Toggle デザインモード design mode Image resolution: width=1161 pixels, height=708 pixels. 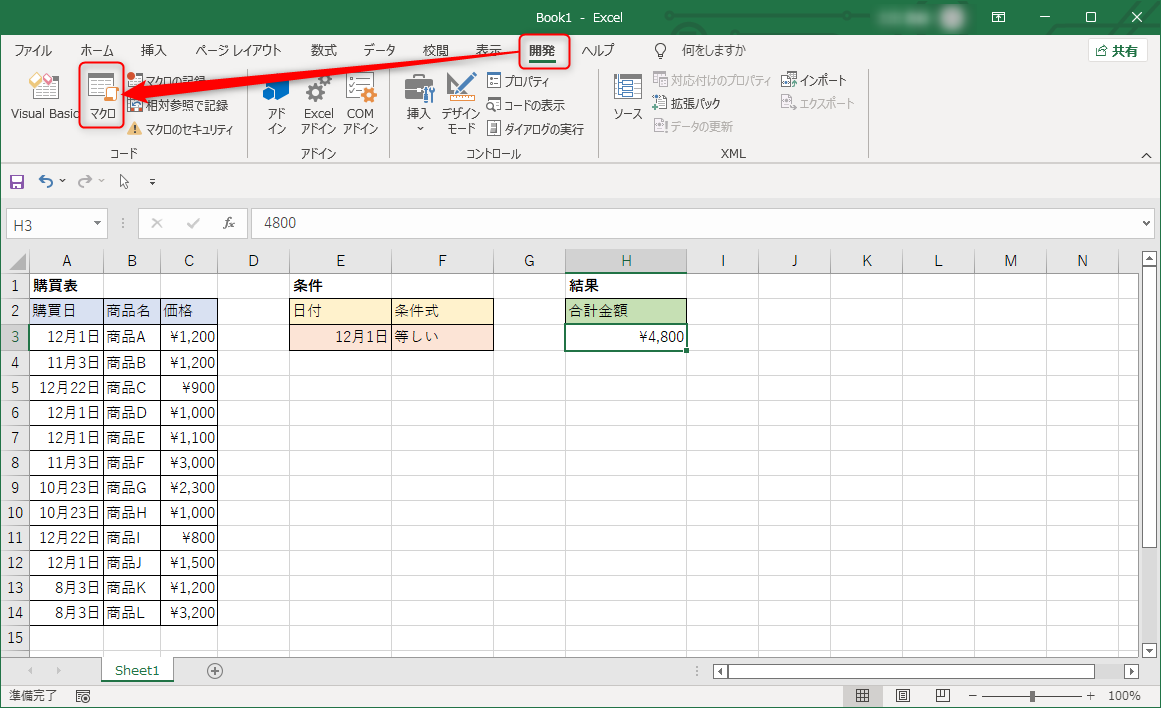461,105
